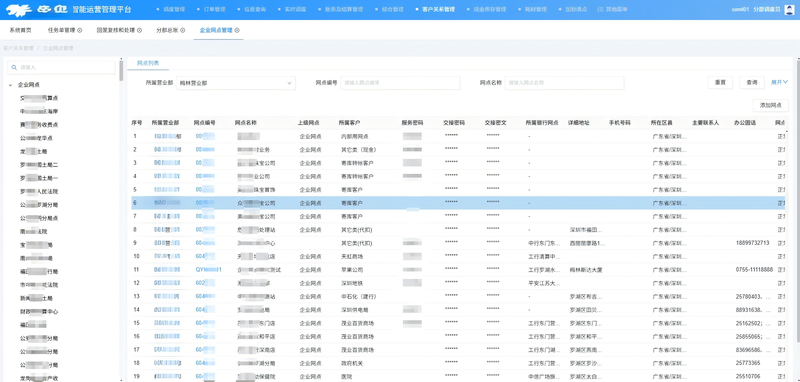This screenshot has height=382, width=800.
Task: Click office phone 0755-11118888
Action: click(x=754, y=269)
